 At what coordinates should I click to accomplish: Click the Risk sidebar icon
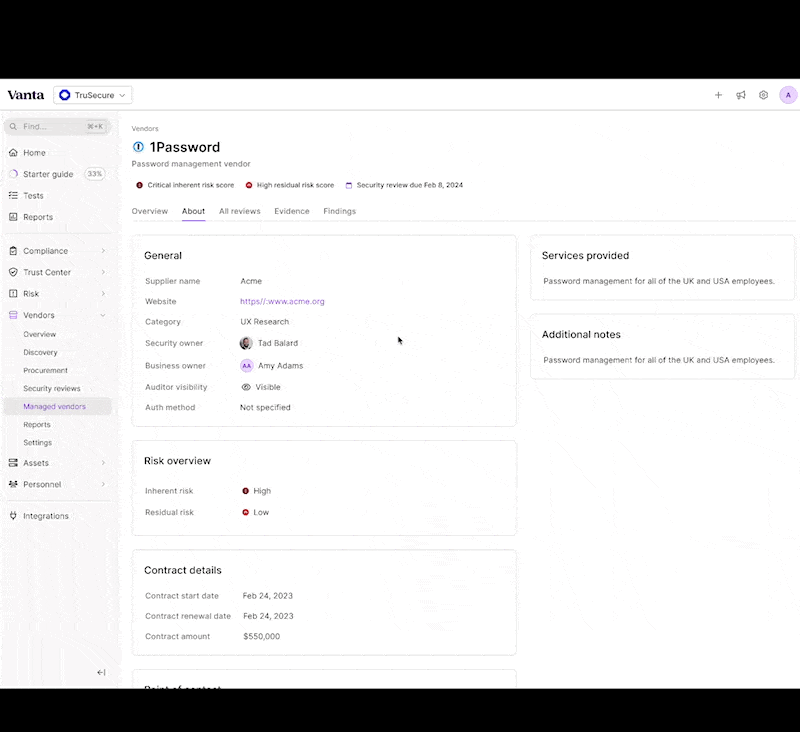(13, 294)
